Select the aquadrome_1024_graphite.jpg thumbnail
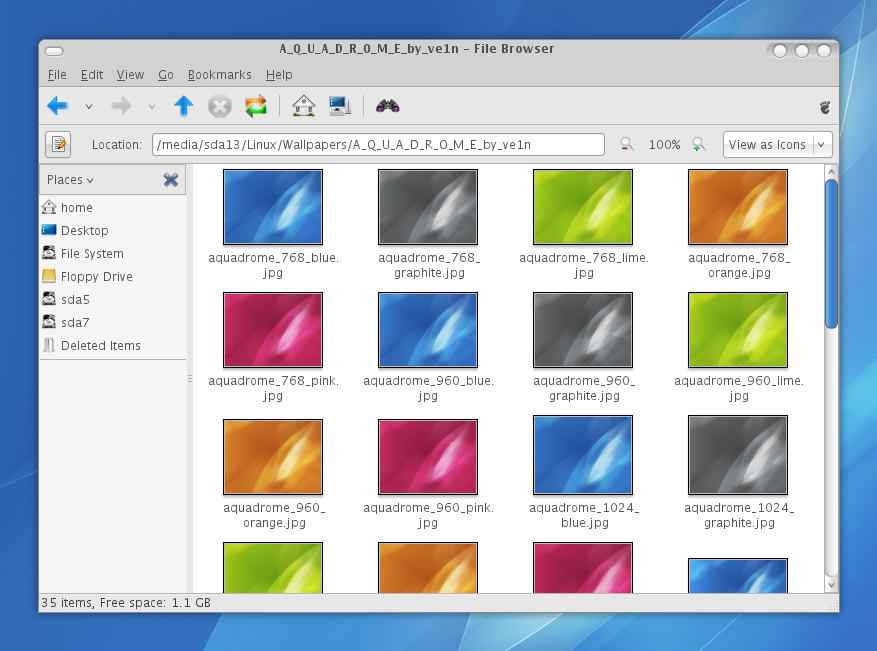The width and height of the screenshot is (877, 651). [x=738, y=455]
